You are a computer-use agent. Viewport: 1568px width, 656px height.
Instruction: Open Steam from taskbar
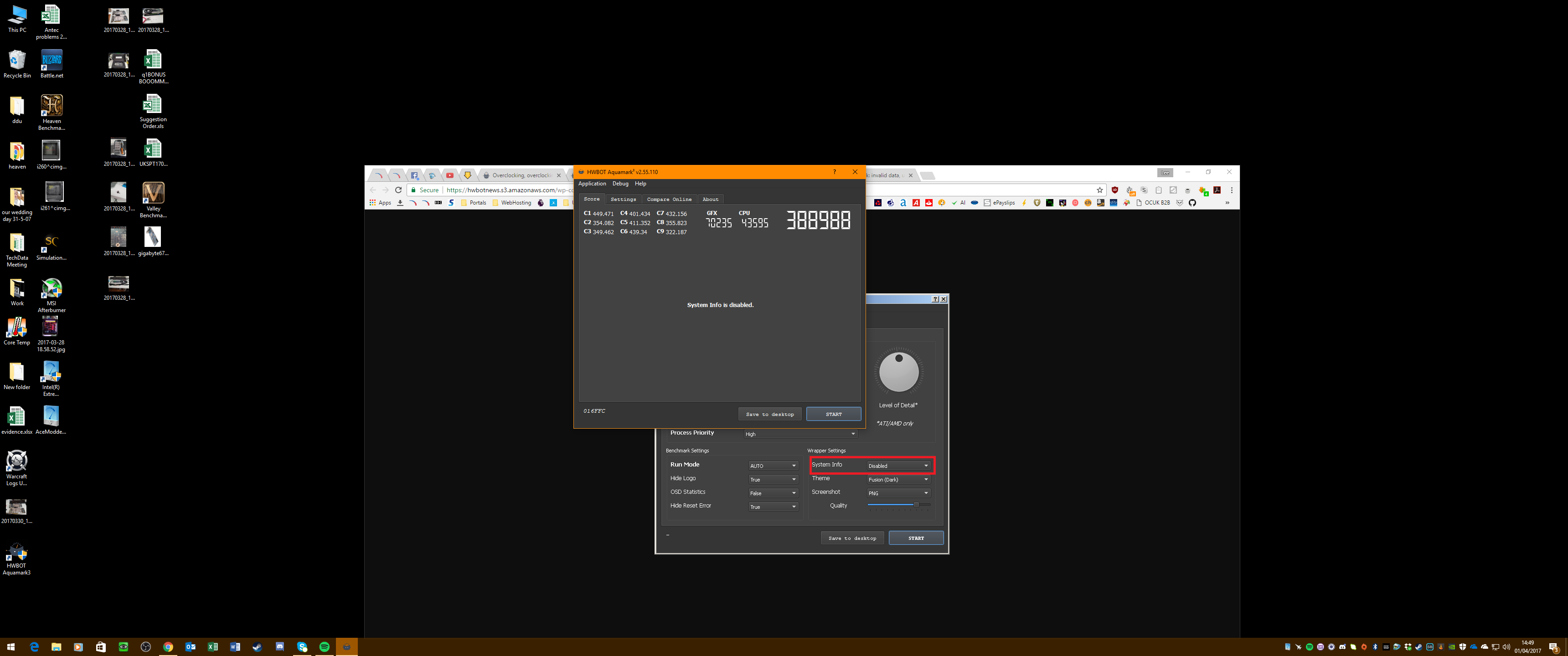258,647
